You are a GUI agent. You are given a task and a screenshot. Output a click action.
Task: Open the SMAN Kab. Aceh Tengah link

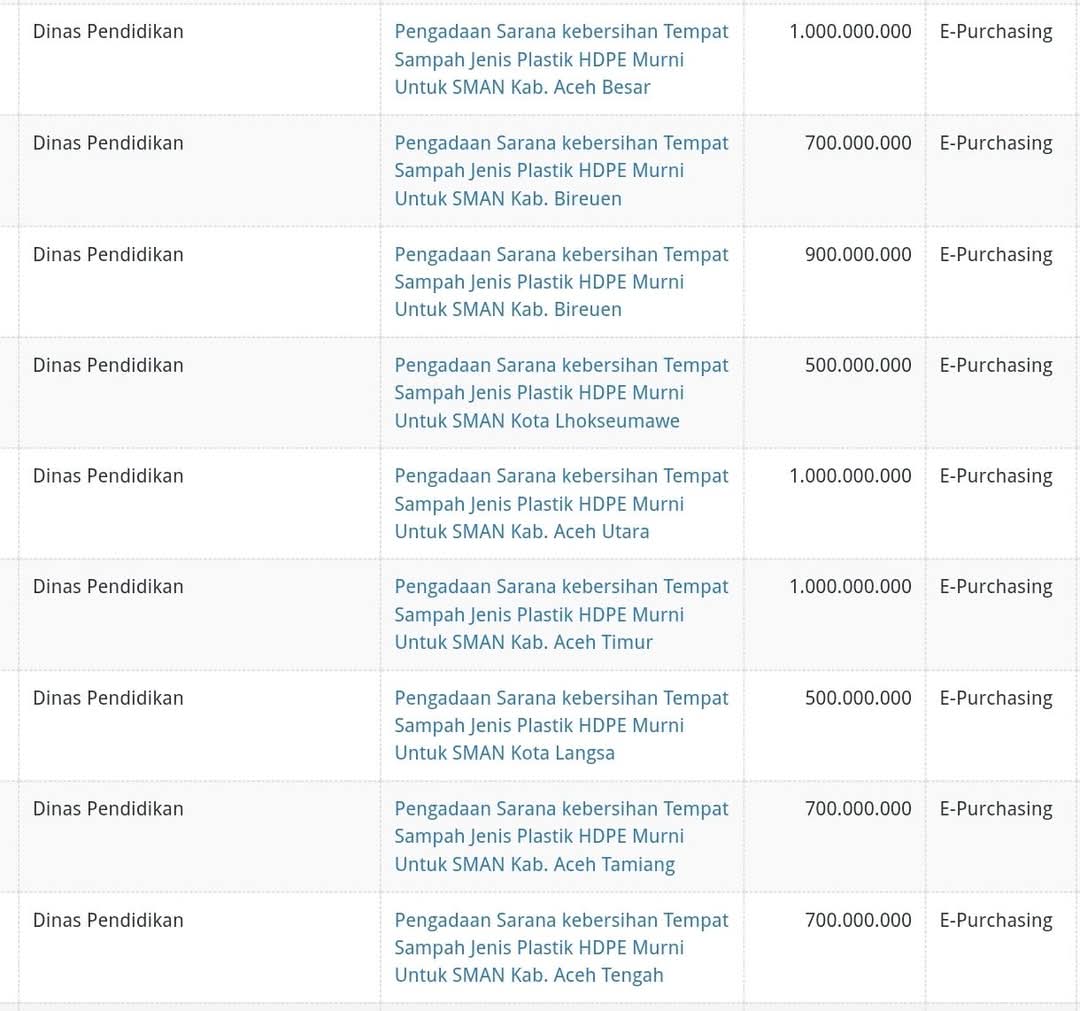561,947
